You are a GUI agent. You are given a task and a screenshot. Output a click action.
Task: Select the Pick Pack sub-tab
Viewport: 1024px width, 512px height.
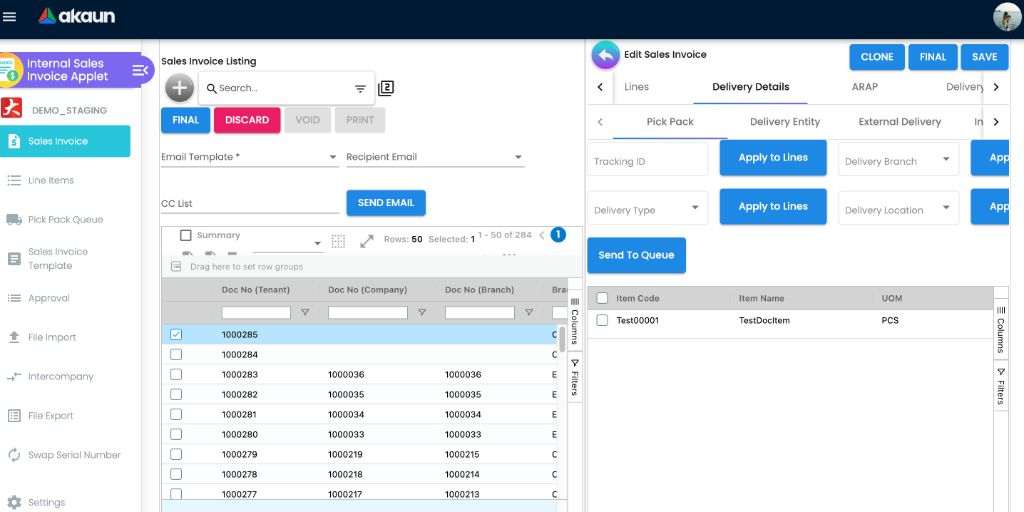(x=670, y=122)
